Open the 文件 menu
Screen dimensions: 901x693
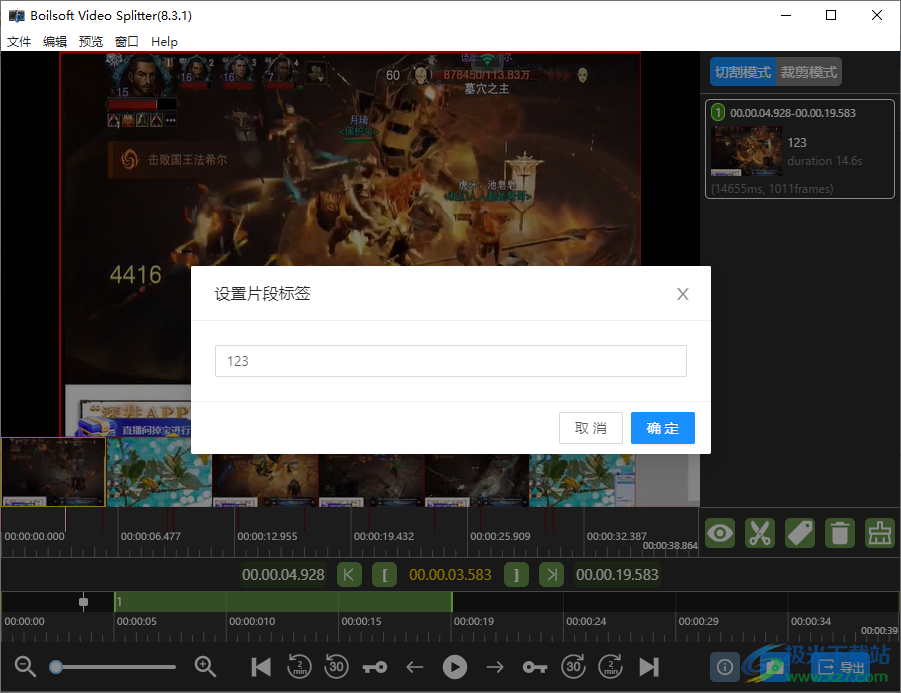click(x=19, y=41)
